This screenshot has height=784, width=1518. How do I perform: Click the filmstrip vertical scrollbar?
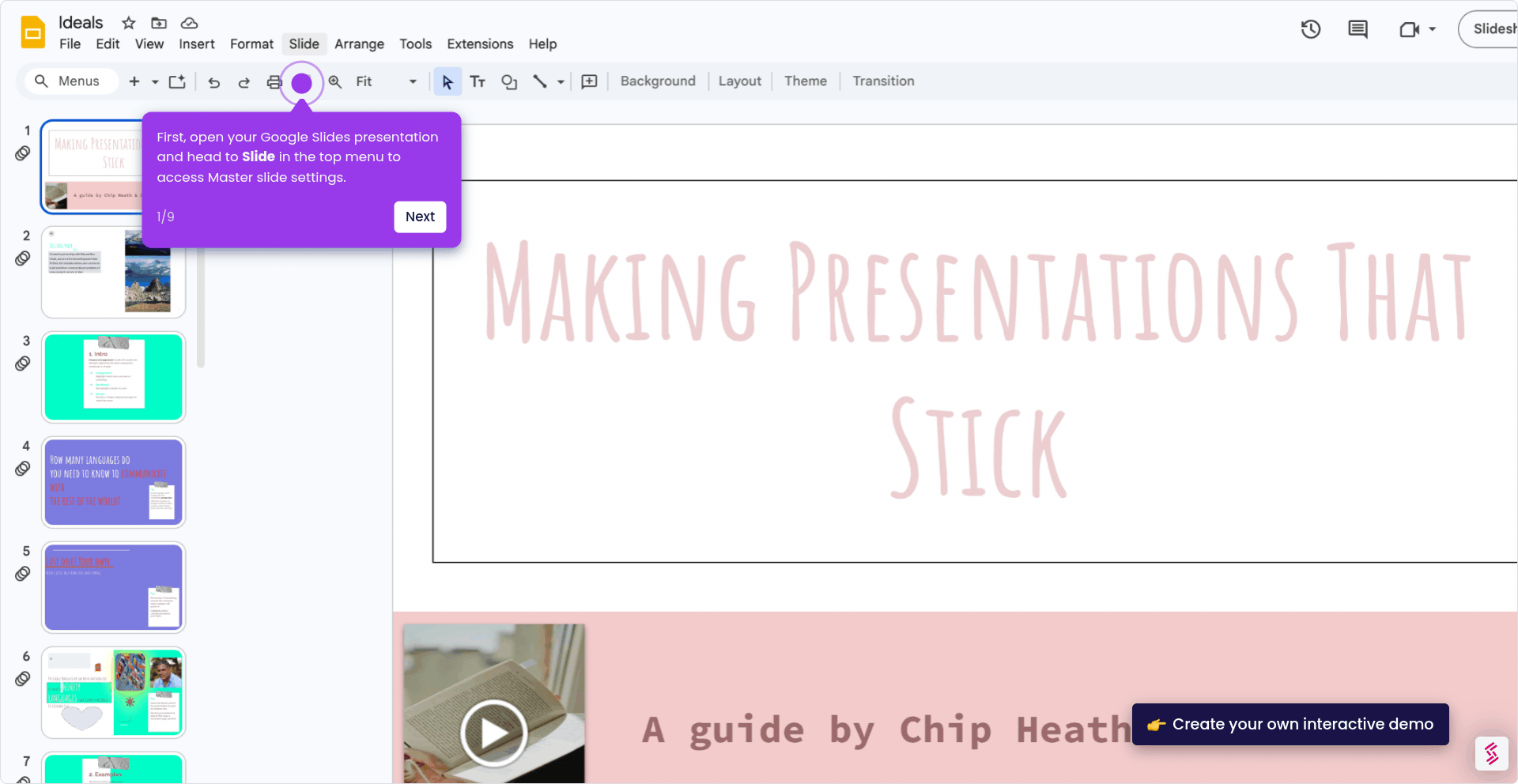point(201,308)
